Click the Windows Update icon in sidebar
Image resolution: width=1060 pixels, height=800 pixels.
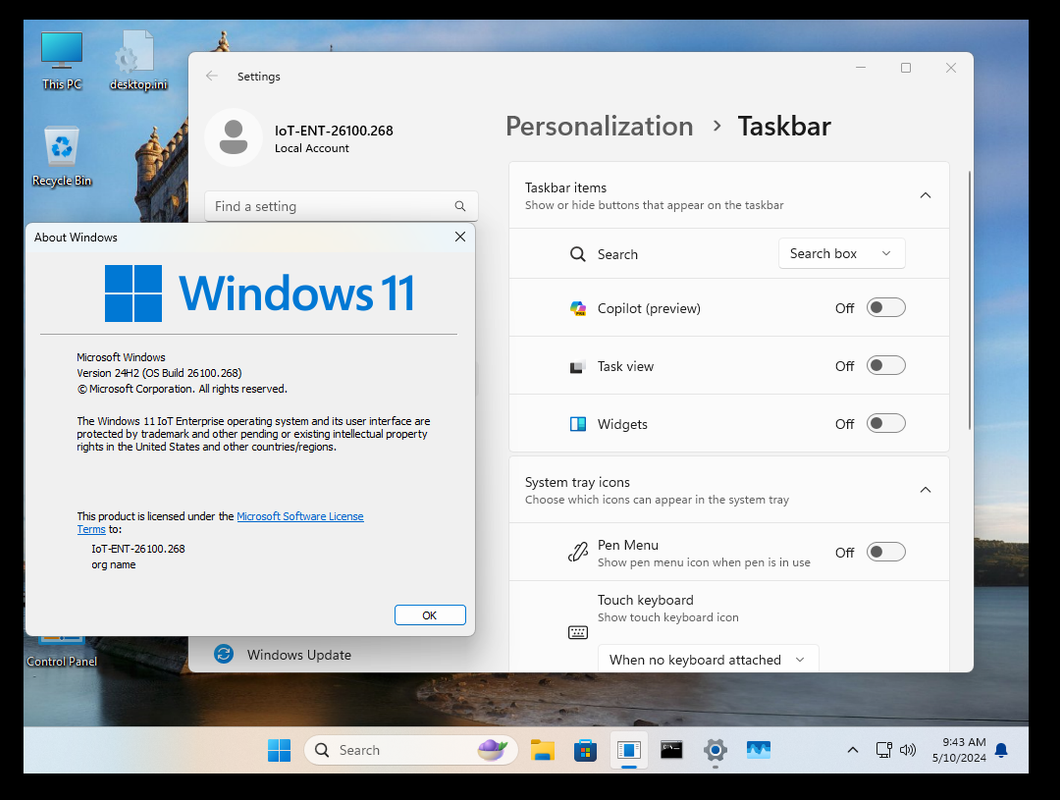pos(224,654)
